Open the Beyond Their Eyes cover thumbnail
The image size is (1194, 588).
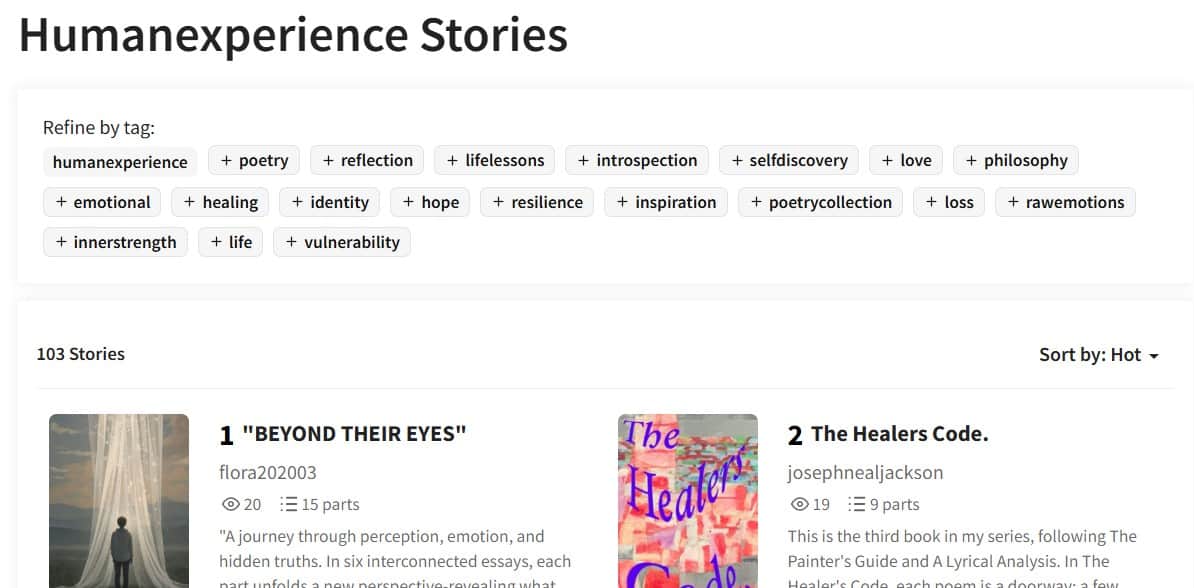tap(119, 500)
